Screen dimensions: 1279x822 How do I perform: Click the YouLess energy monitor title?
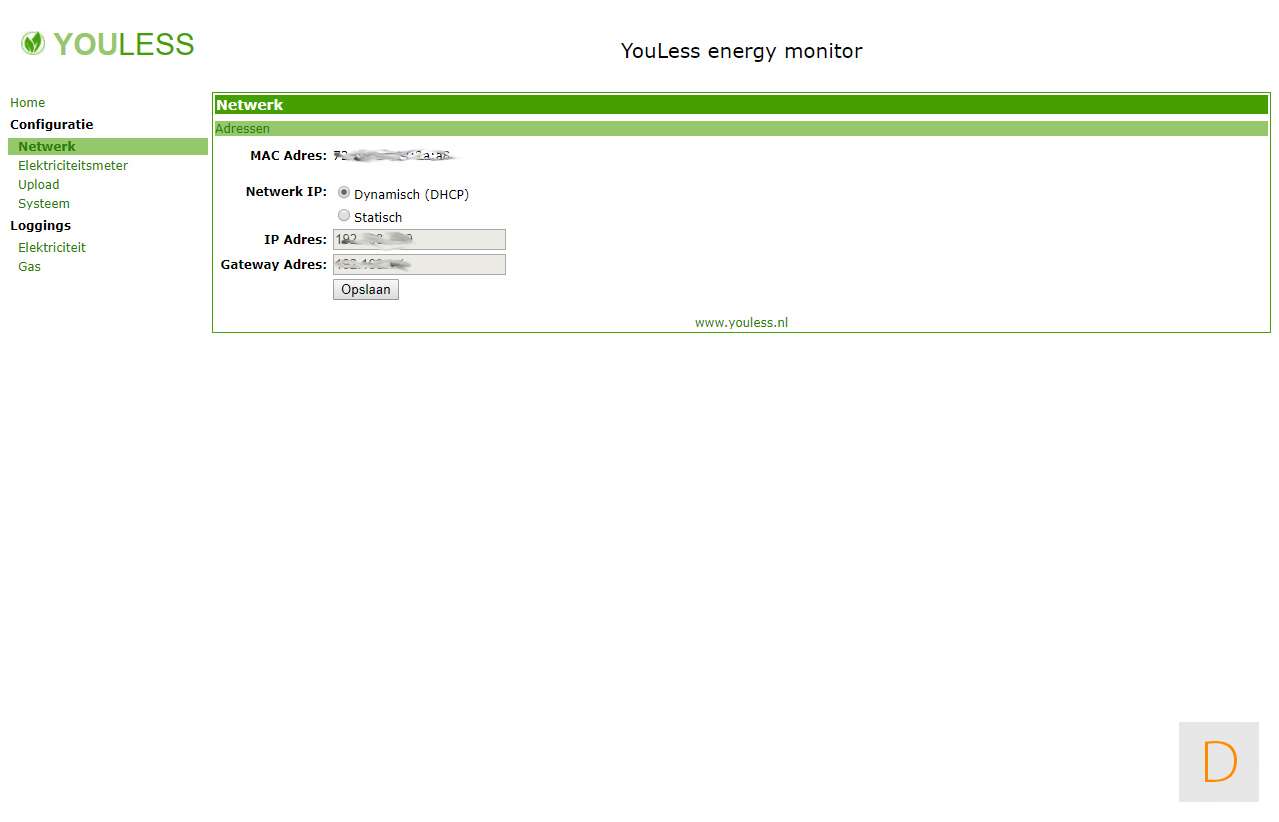pyautogui.click(x=741, y=51)
